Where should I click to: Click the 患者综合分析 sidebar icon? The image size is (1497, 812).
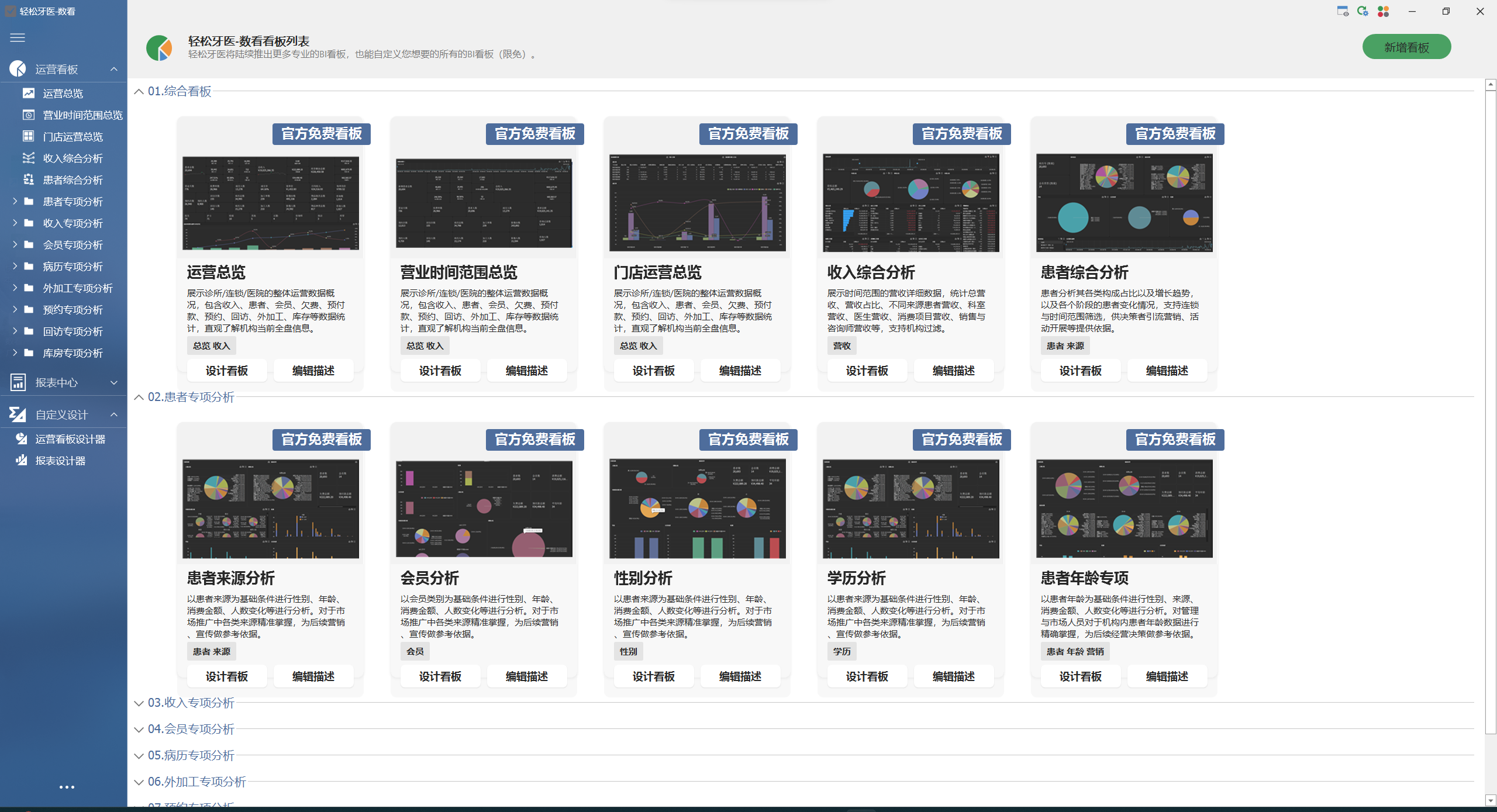coord(29,179)
